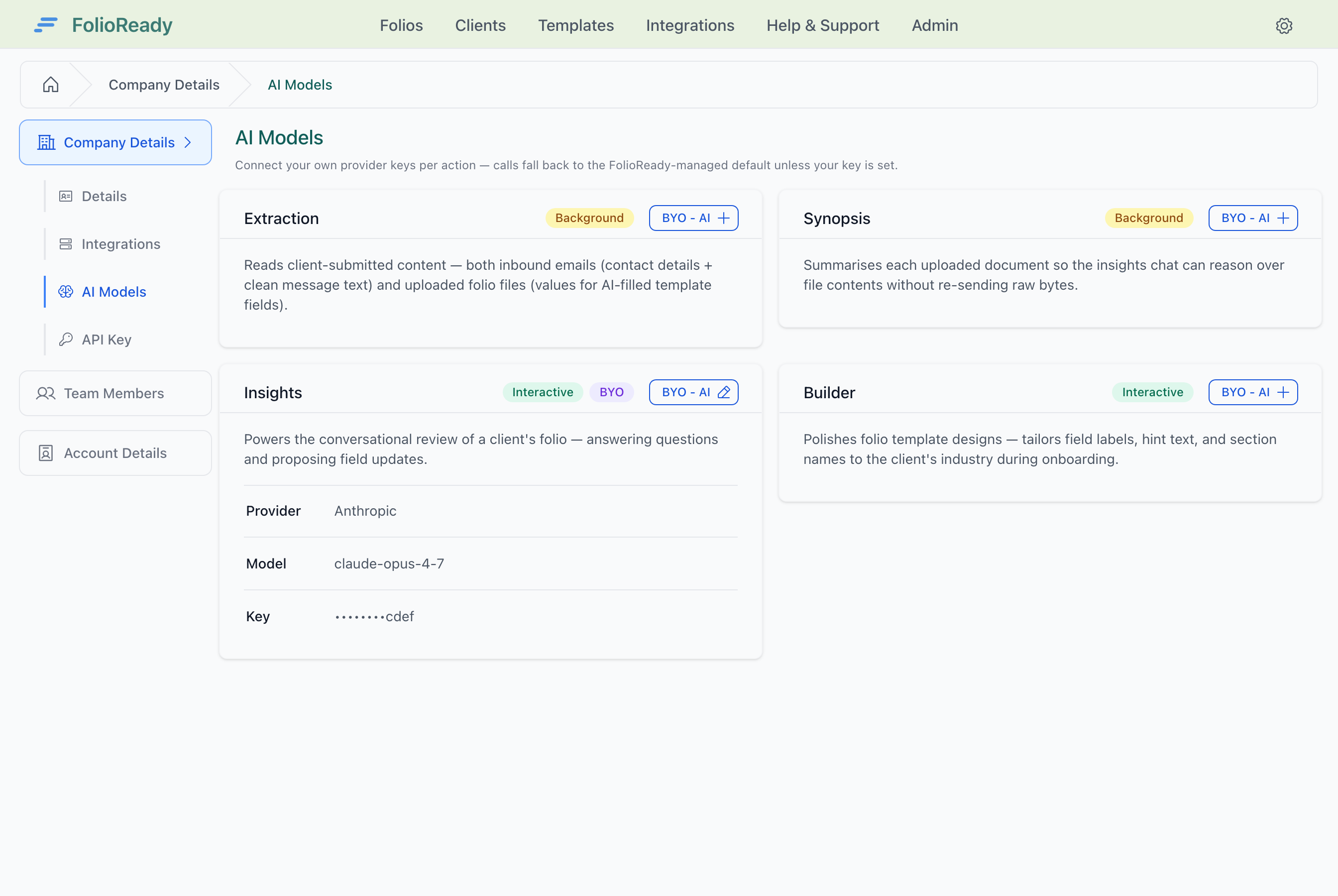Click BYO - AI button for Extraction
Image resolution: width=1338 pixels, height=896 pixels.
click(693, 219)
